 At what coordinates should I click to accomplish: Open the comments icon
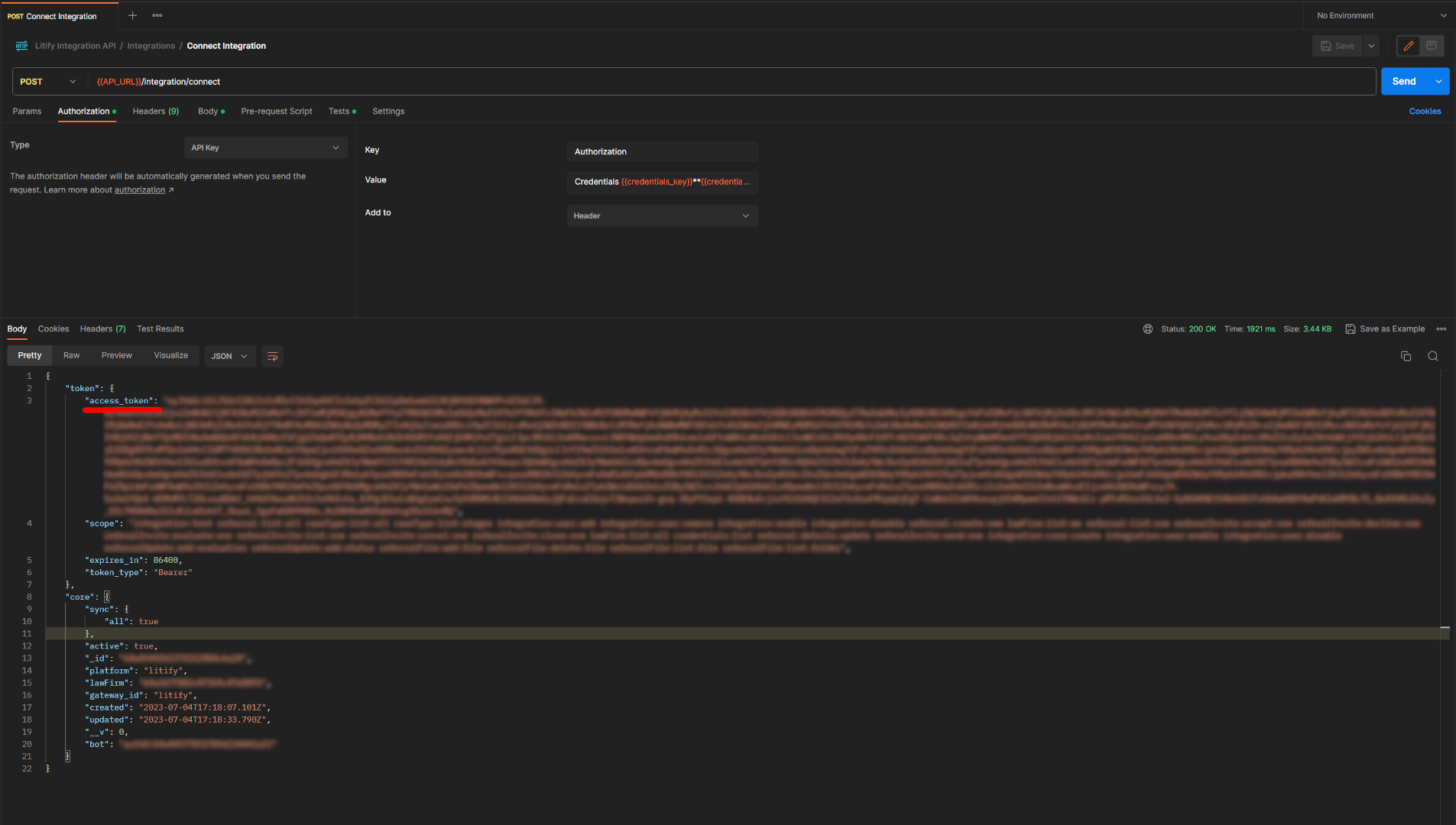click(1432, 46)
